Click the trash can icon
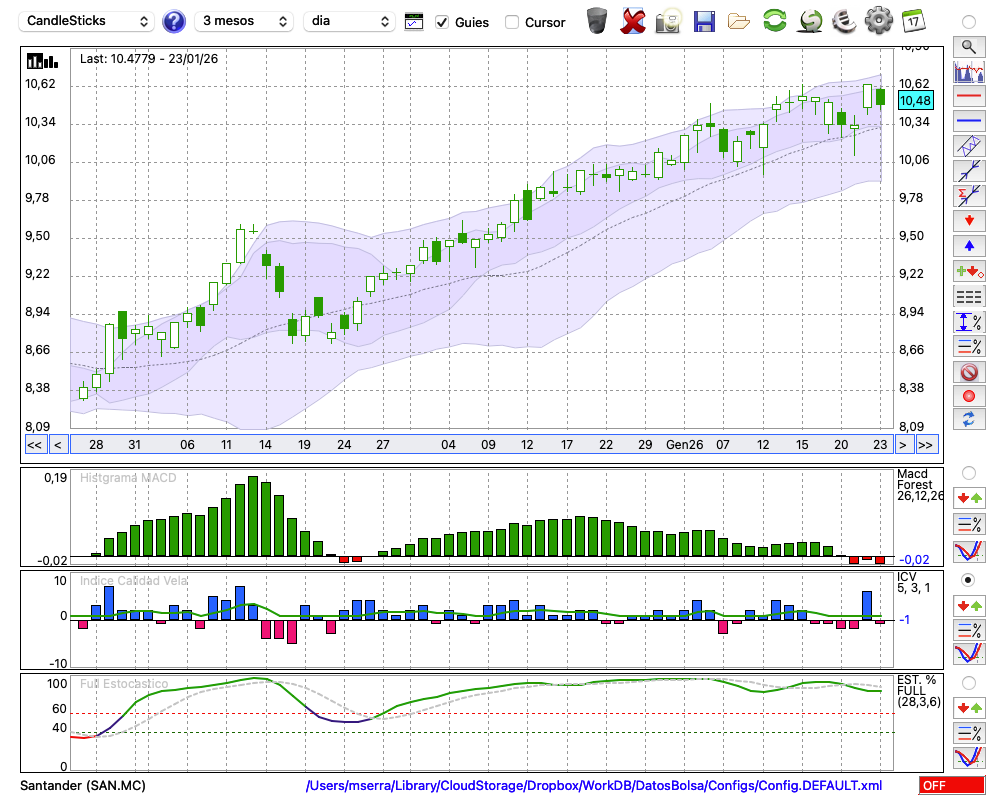This screenshot has height=800, width=1000. (x=597, y=21)
